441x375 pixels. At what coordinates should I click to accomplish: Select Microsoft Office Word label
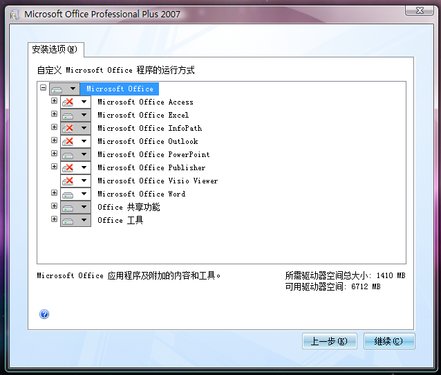click(141, 194)
